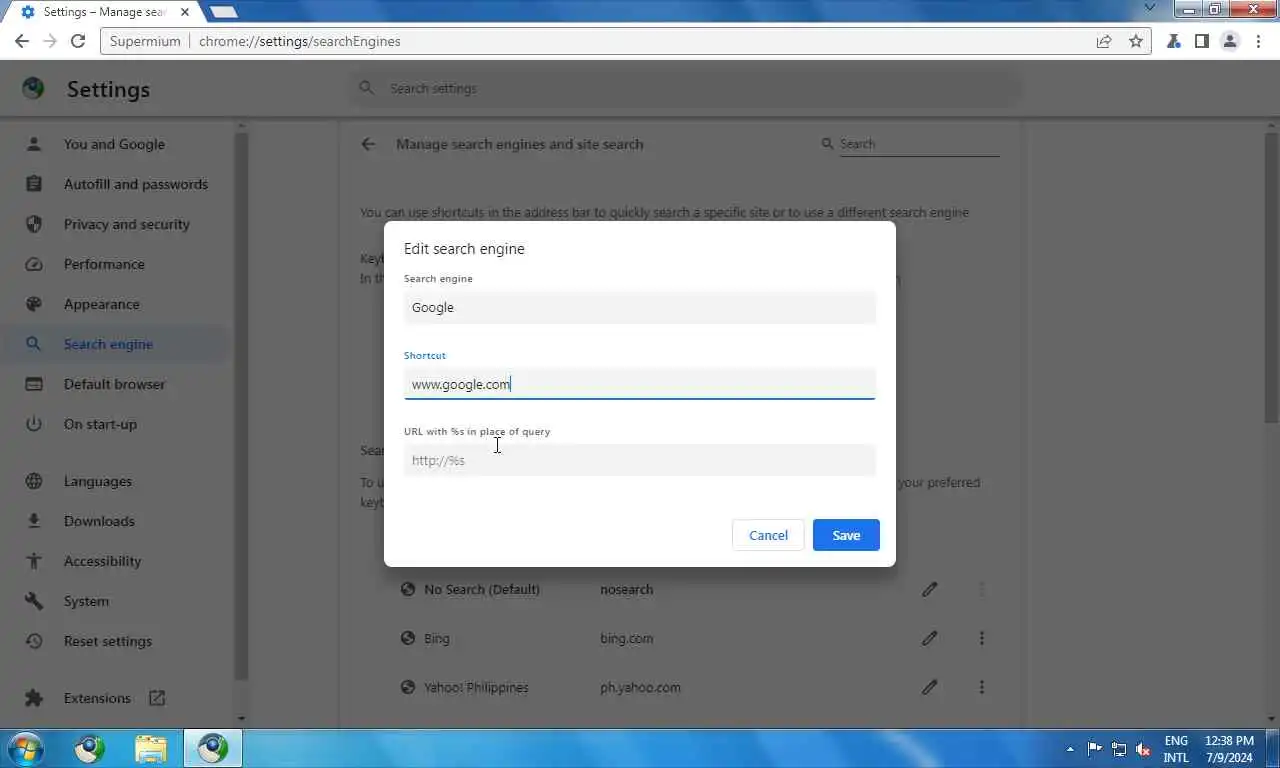This screenshot has width=1280, height=768.
Task: Open Action Center flag icon in tray
Action: (1095, 749)
